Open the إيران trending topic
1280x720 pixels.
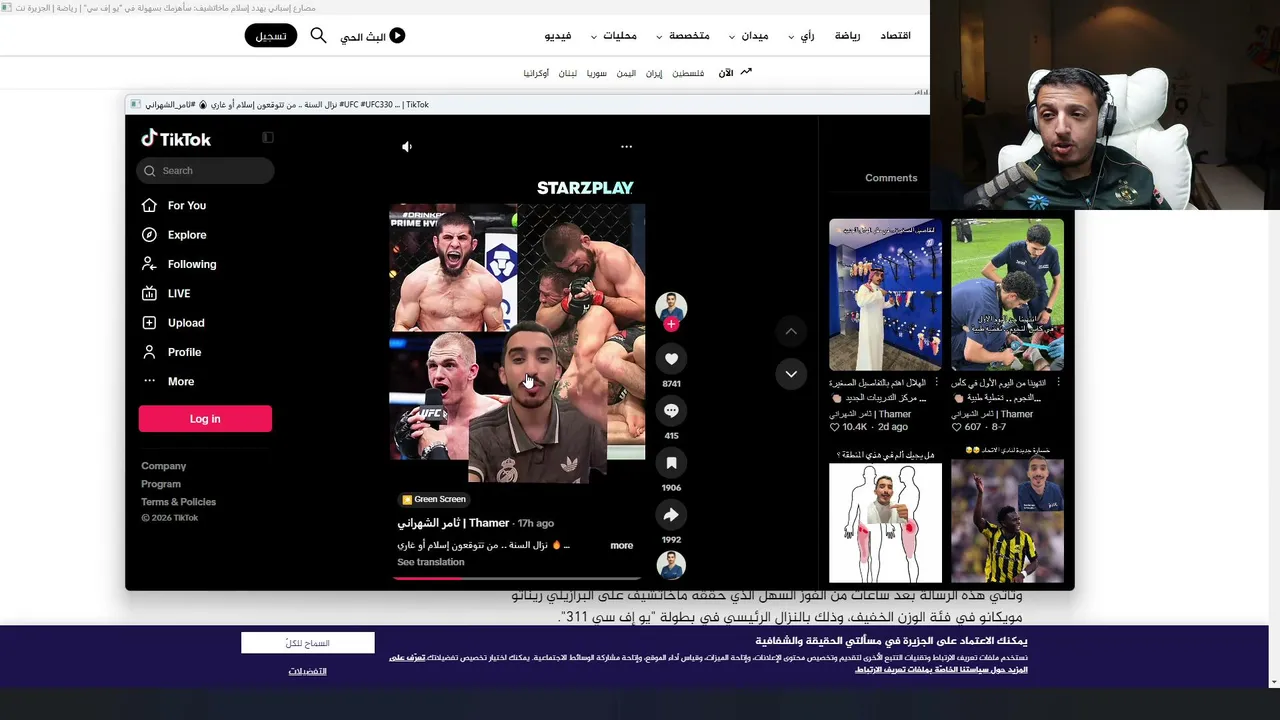[x=654, y=73]
